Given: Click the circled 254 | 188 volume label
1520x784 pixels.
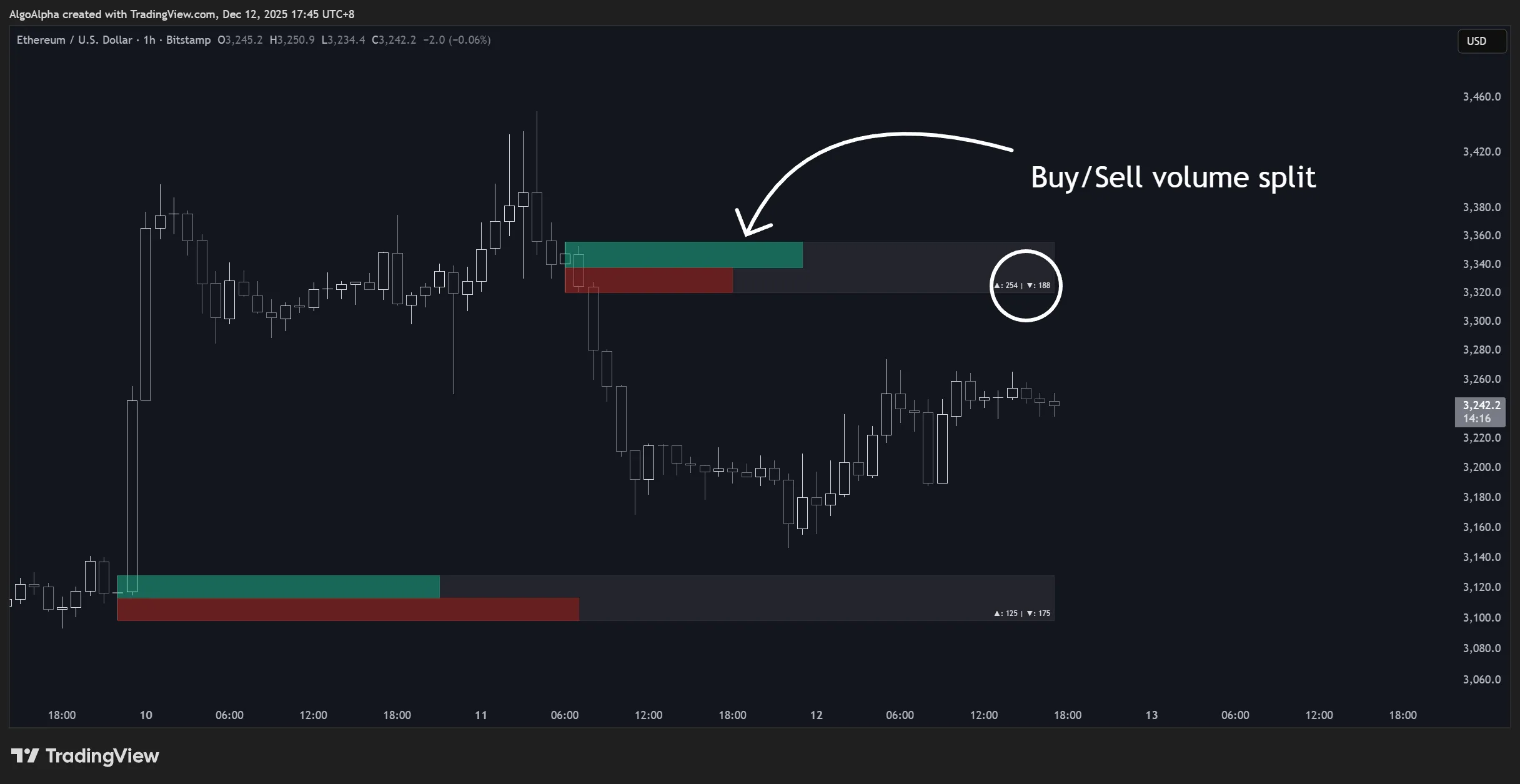Looking at the screenshot, I should click(x=1022, y=285).
